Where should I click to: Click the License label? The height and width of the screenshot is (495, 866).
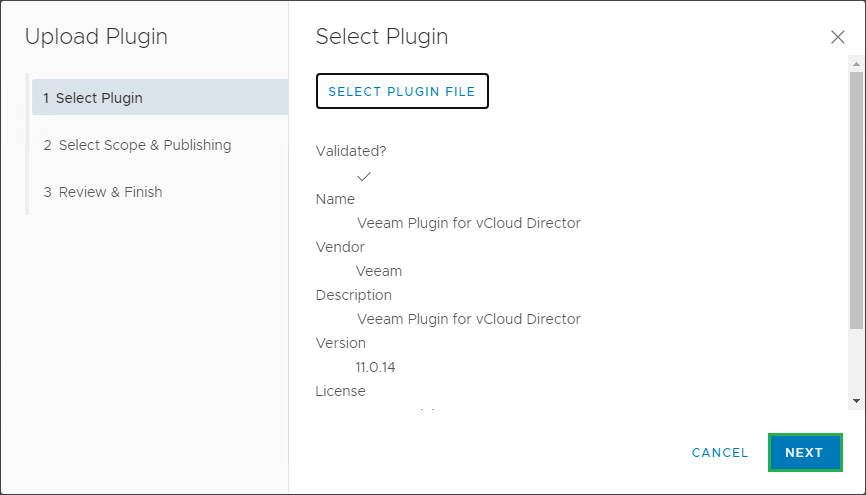click(340, 391)
